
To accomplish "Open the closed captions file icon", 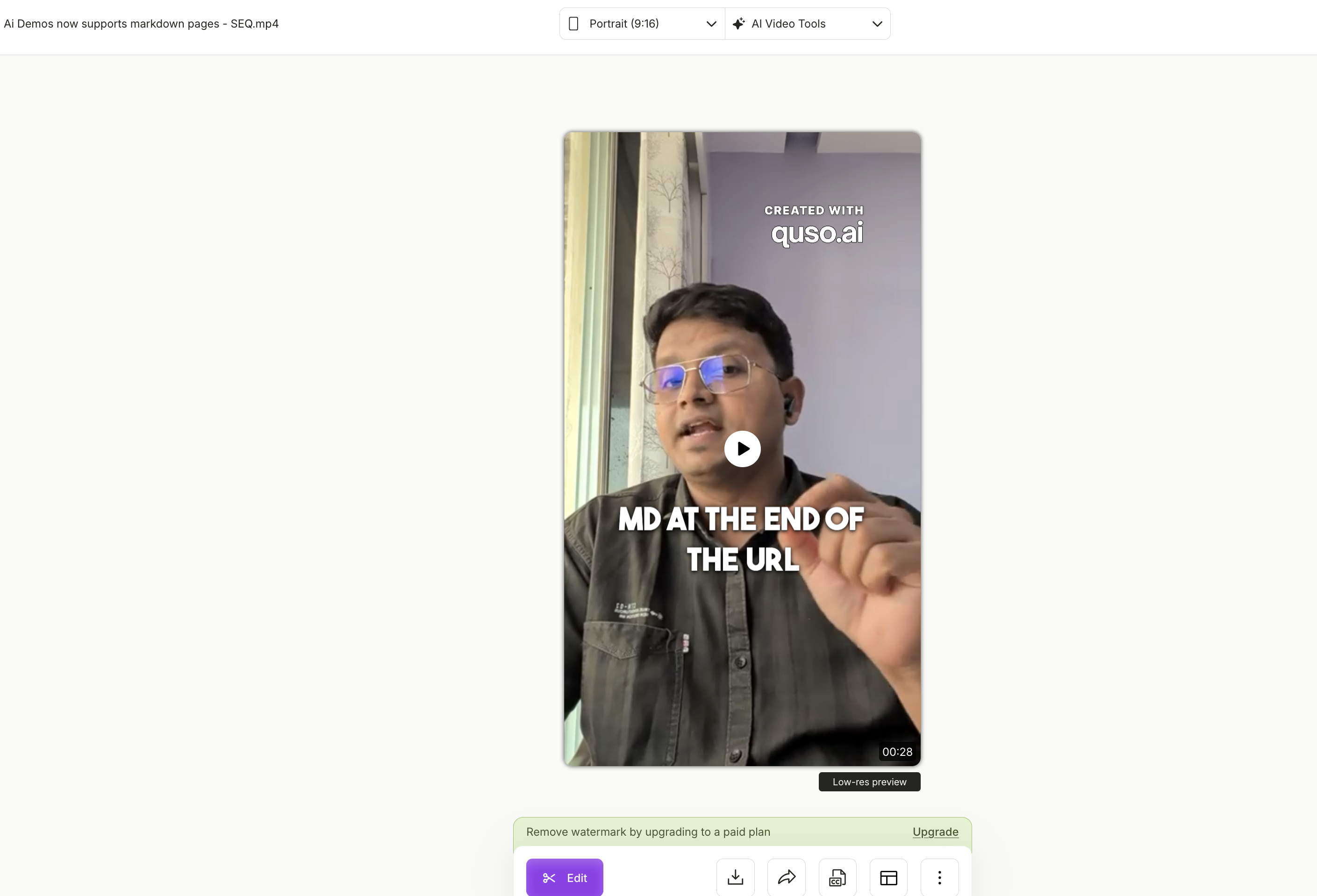I will 837,877.
